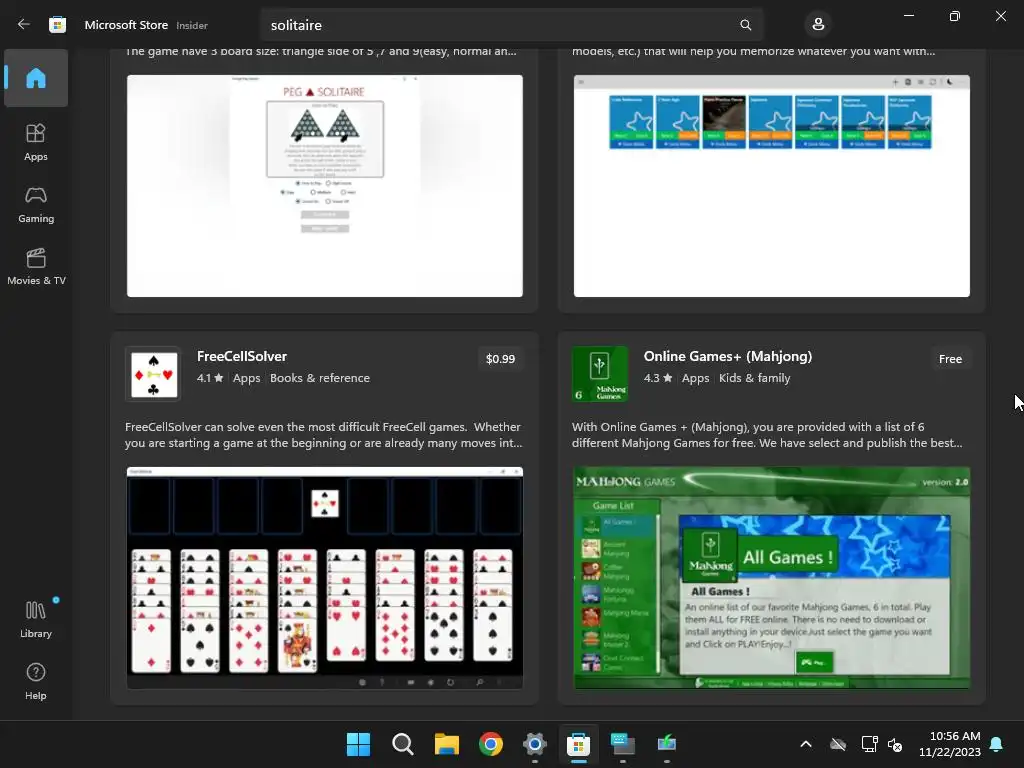This screenshot has width=1024, height=768.
Task: Click the Kids & family category label
Action: [x=754, y=378]
